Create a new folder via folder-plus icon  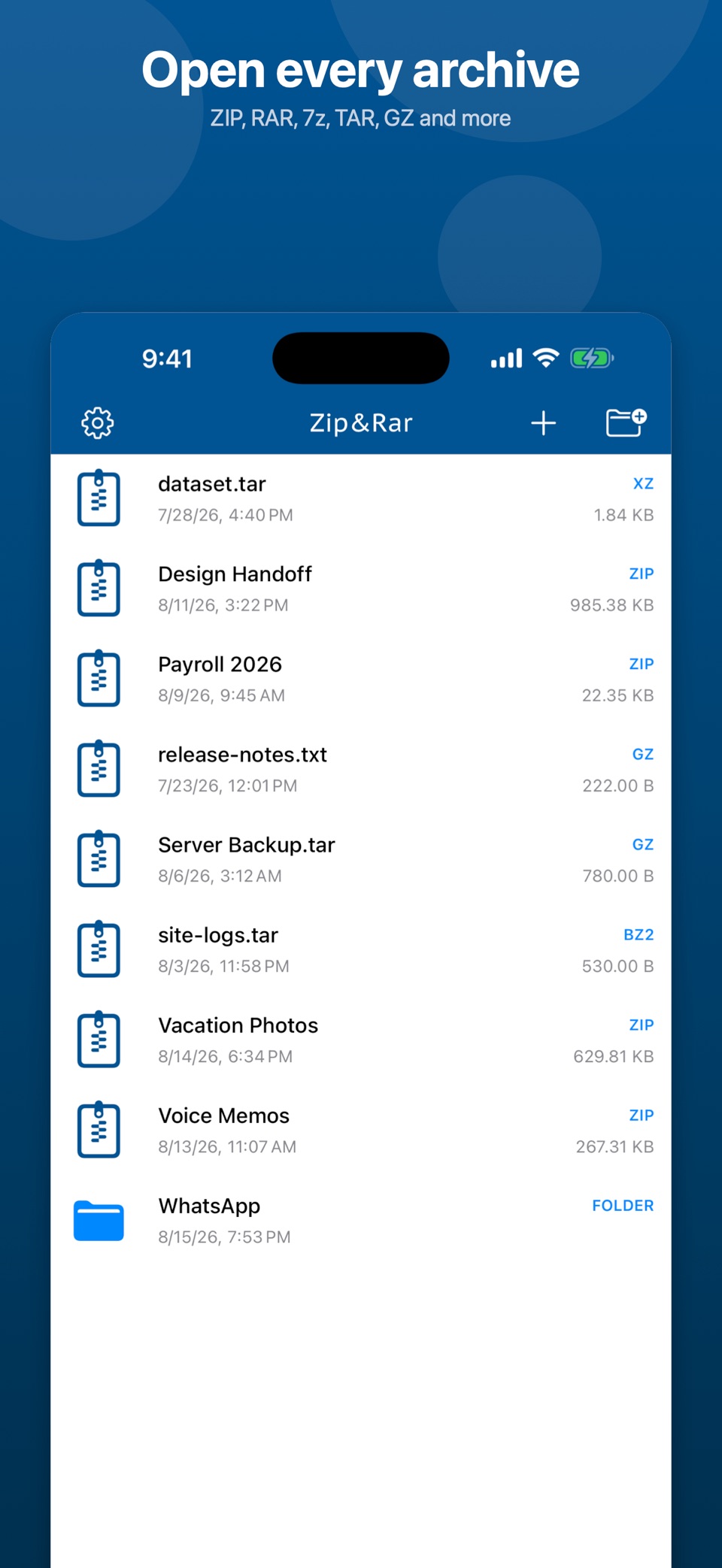[626, 422]
